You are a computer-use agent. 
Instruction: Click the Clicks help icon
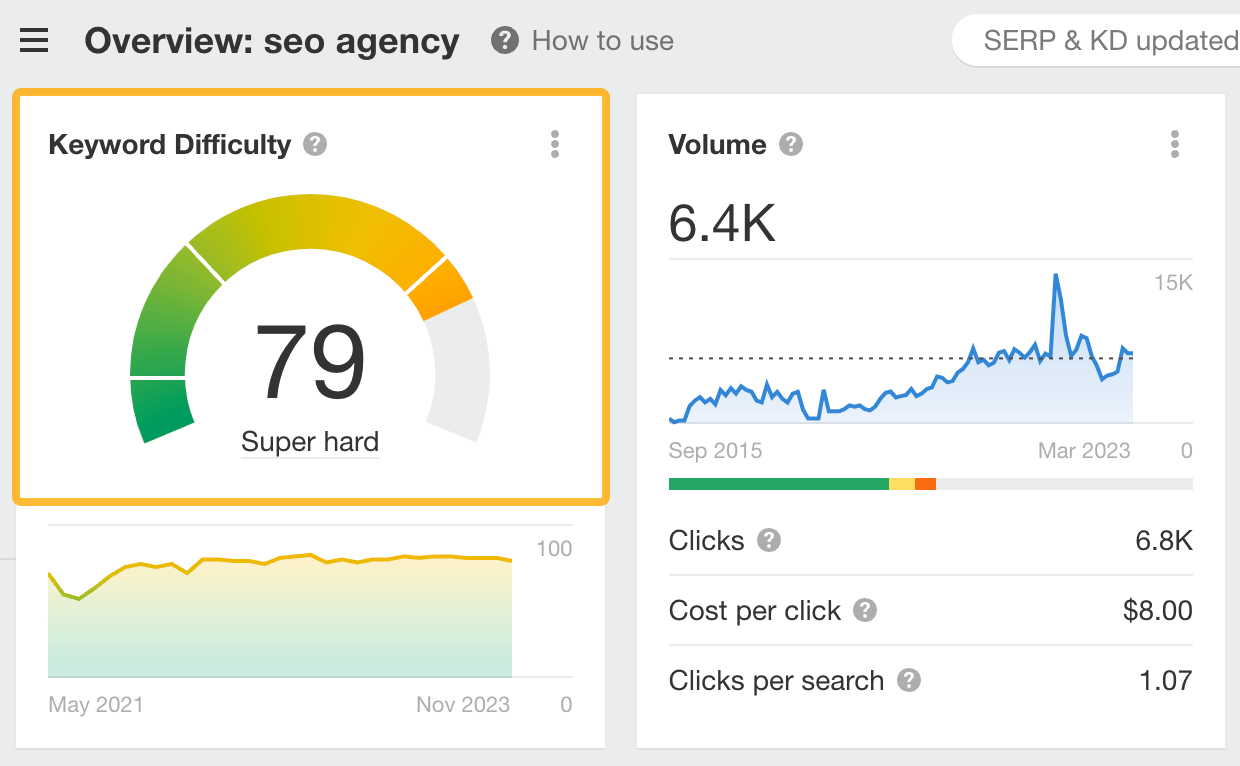coord(767,541)
